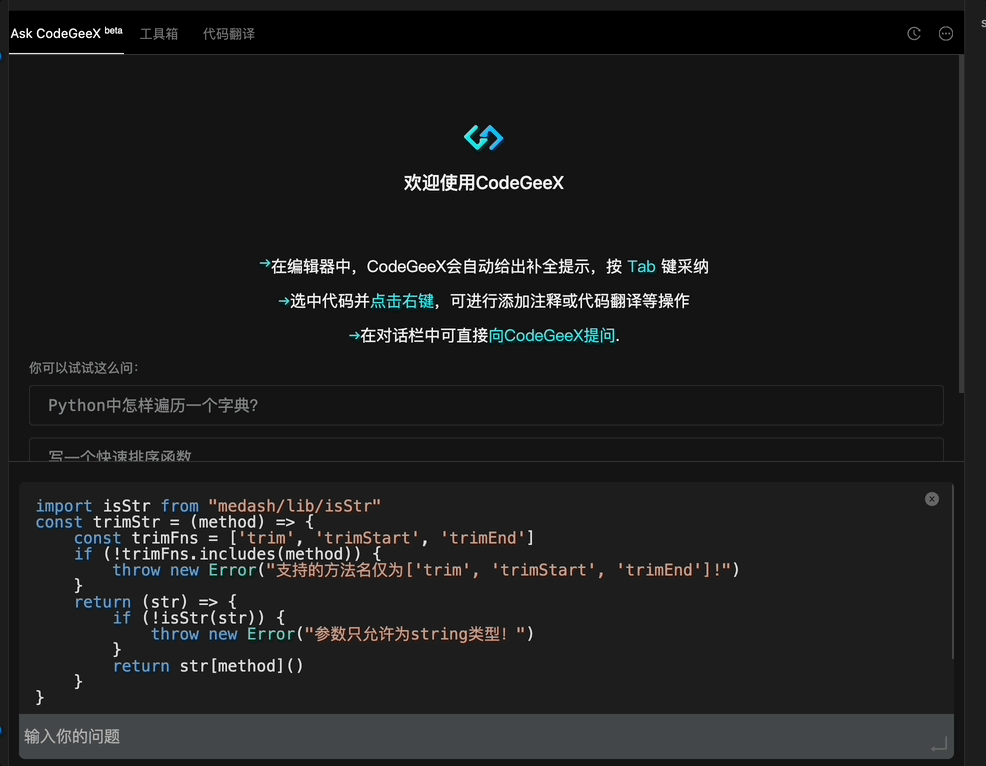This screenshot has width=986, height=766.
Task: Open chat history clock icon
Action: click(x=914, y=34)
